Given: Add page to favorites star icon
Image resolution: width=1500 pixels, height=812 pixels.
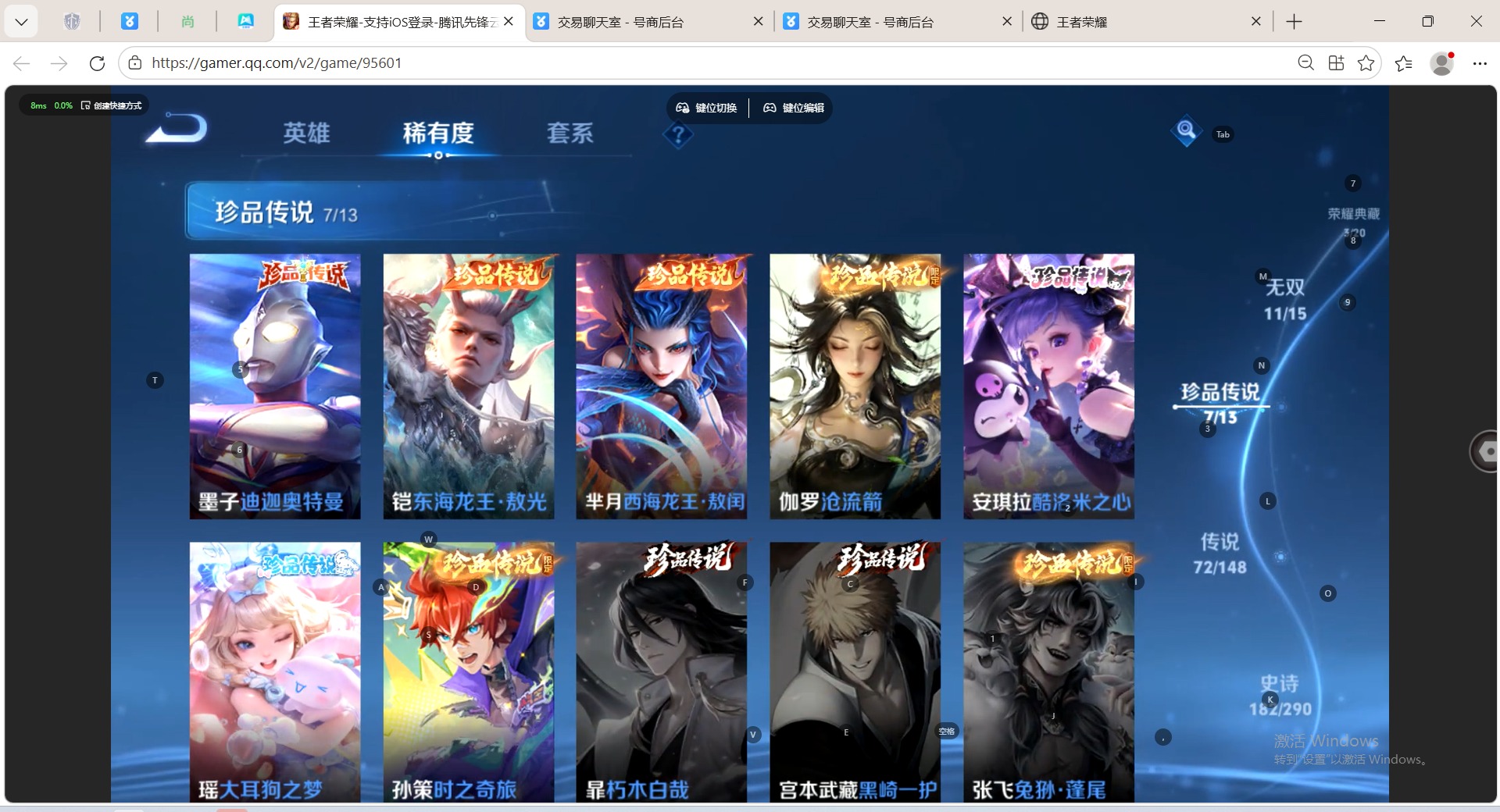Looking at the screenshot, I should [1366, 63].
